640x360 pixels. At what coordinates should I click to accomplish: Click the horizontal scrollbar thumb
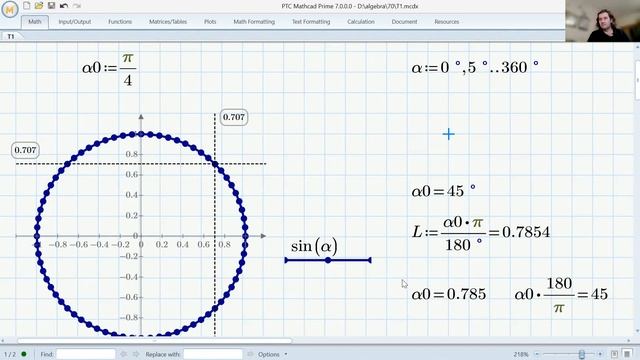click(155, 340)
